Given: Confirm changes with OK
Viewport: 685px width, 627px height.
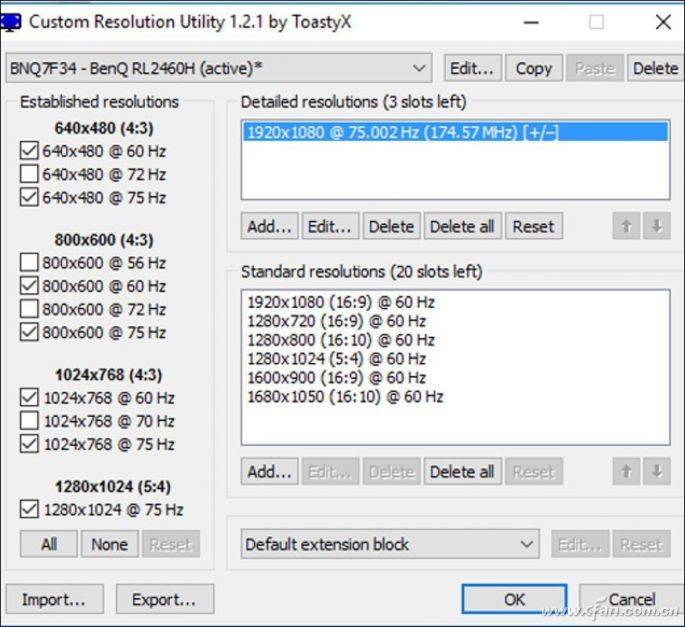Looking at the screenshot, I should coord(514,599).
